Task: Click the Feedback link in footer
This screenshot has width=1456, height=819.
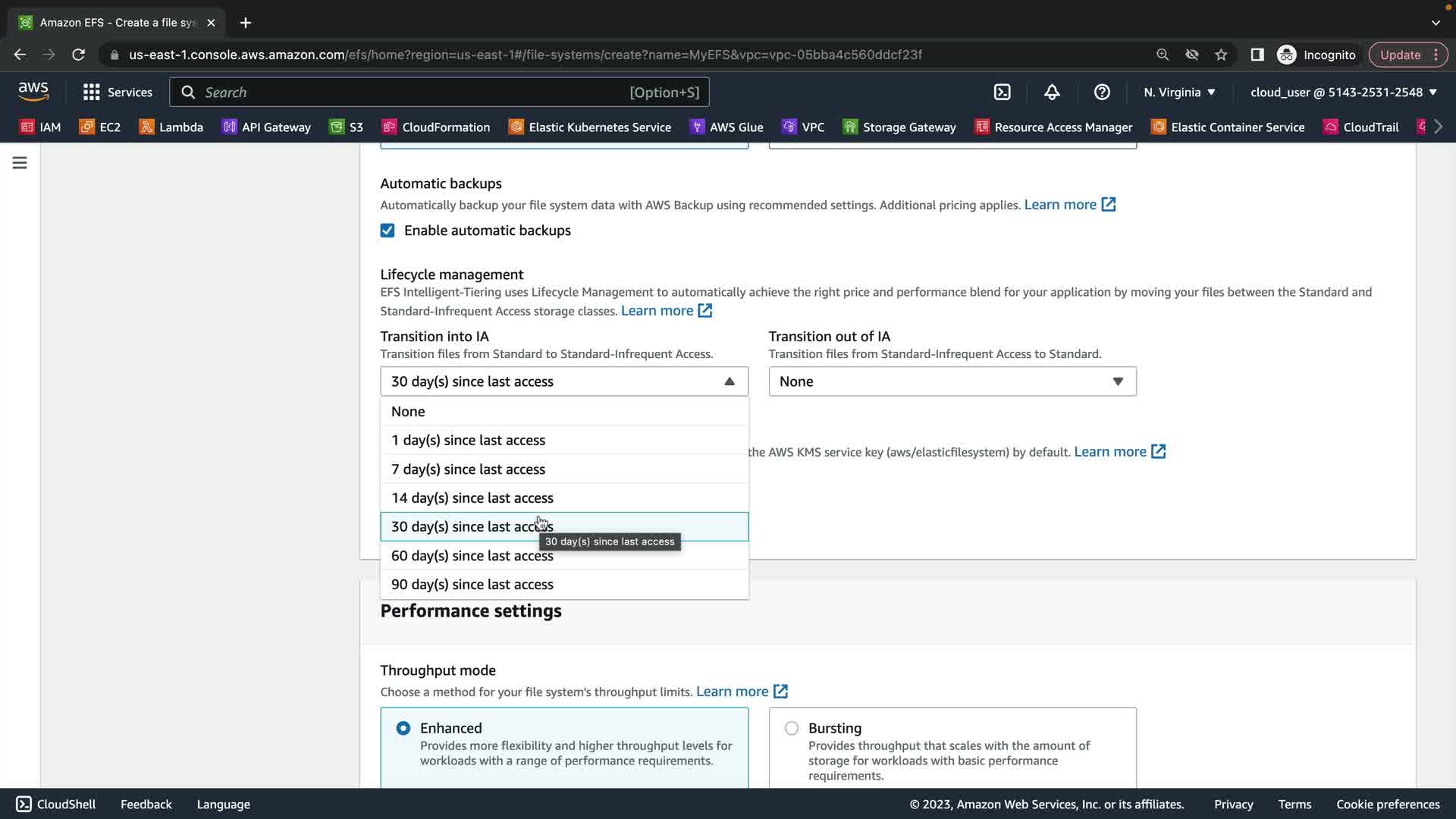Action: coord(146,804)
